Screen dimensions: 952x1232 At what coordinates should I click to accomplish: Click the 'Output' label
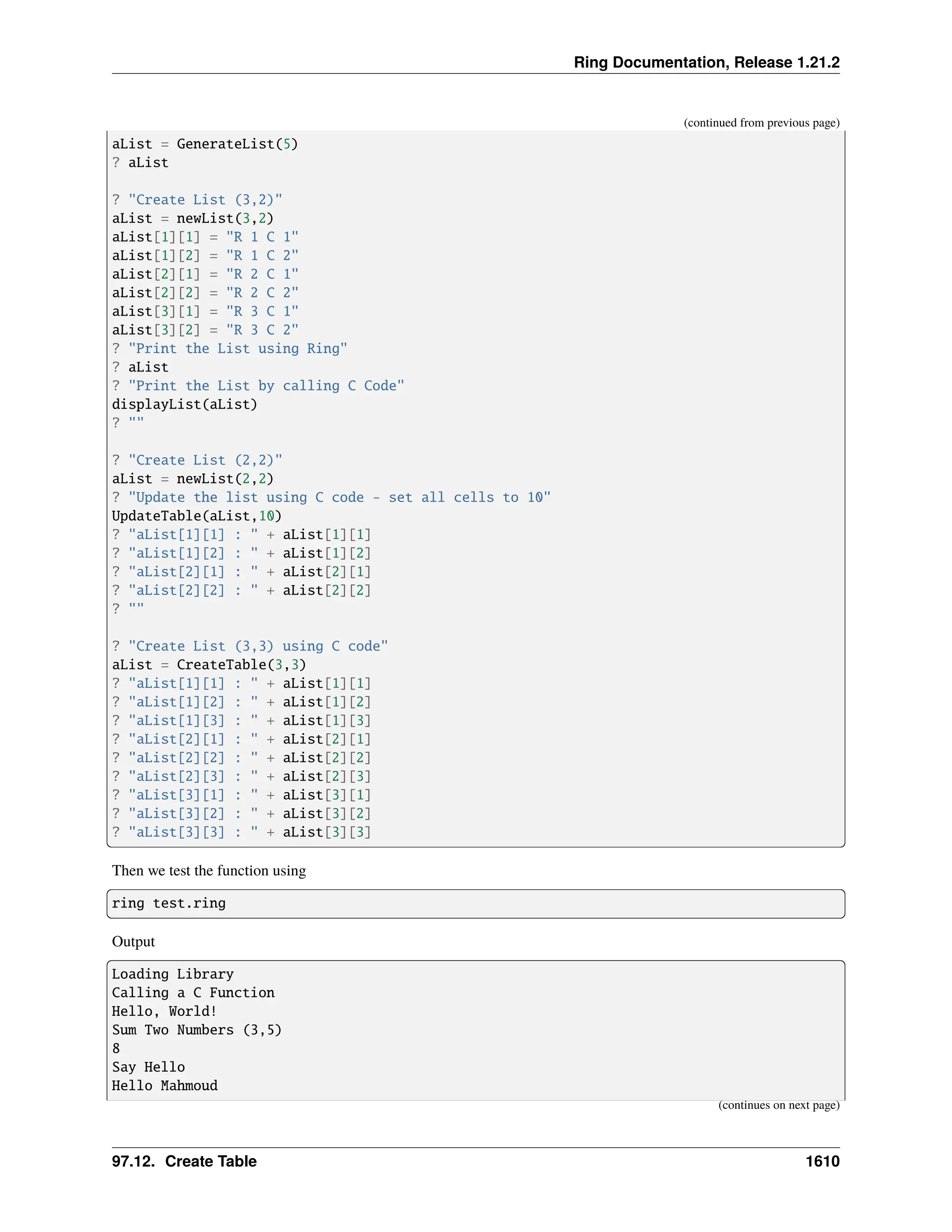pyautogui.click(x=133, y=941)
